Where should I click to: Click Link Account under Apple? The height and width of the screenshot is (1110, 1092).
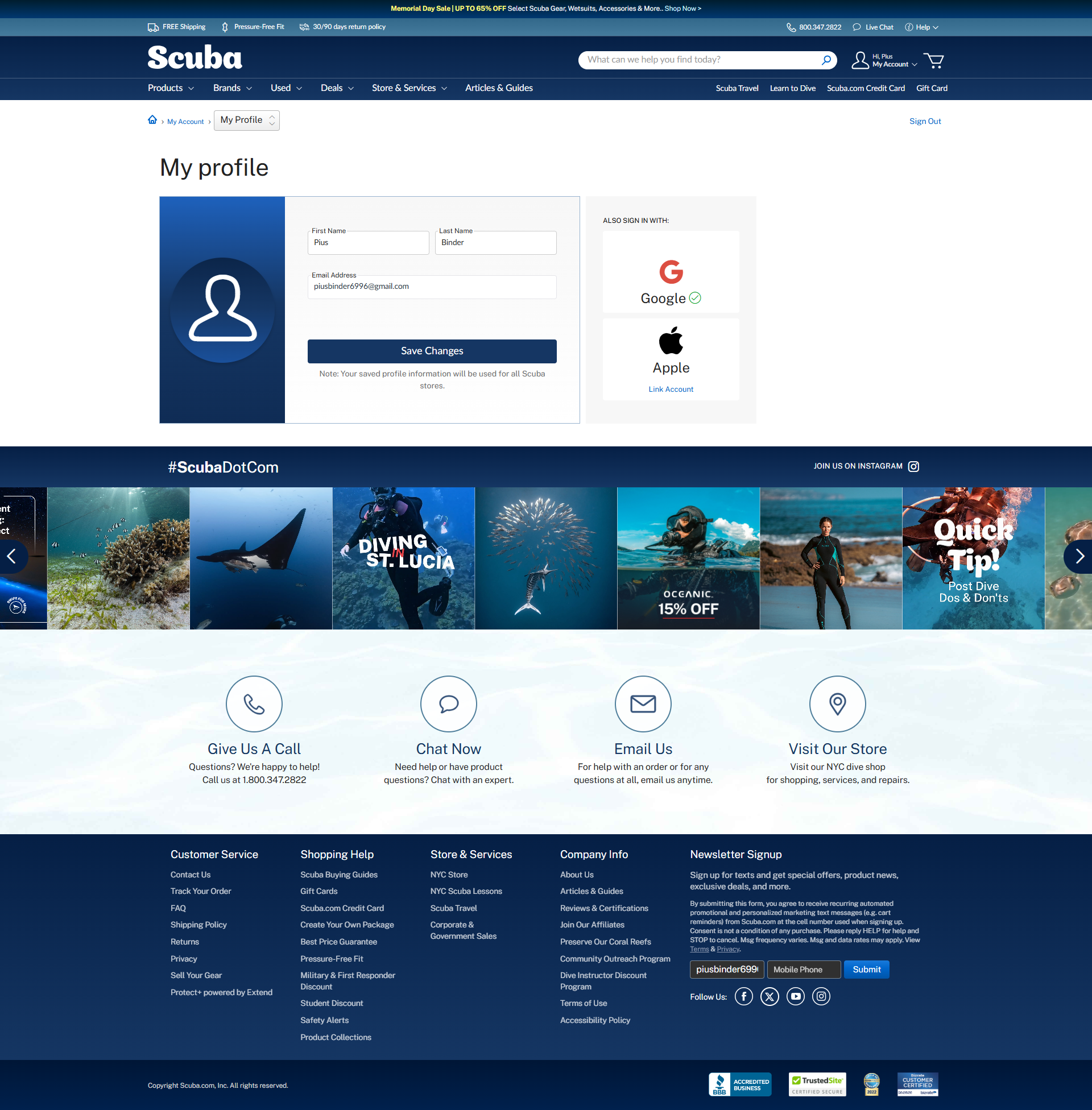(671, 390)
